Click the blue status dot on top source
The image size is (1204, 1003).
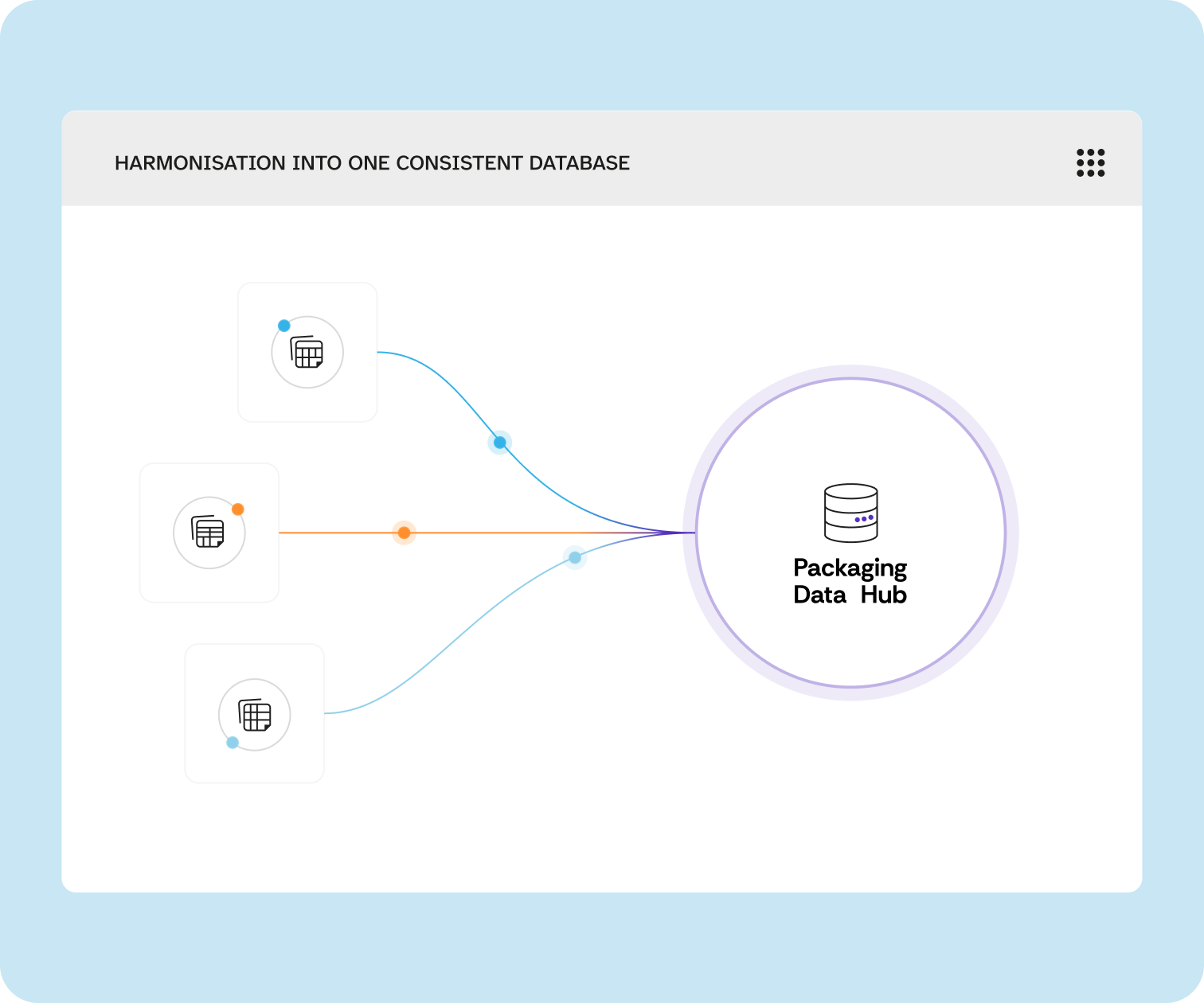(284, 326)
